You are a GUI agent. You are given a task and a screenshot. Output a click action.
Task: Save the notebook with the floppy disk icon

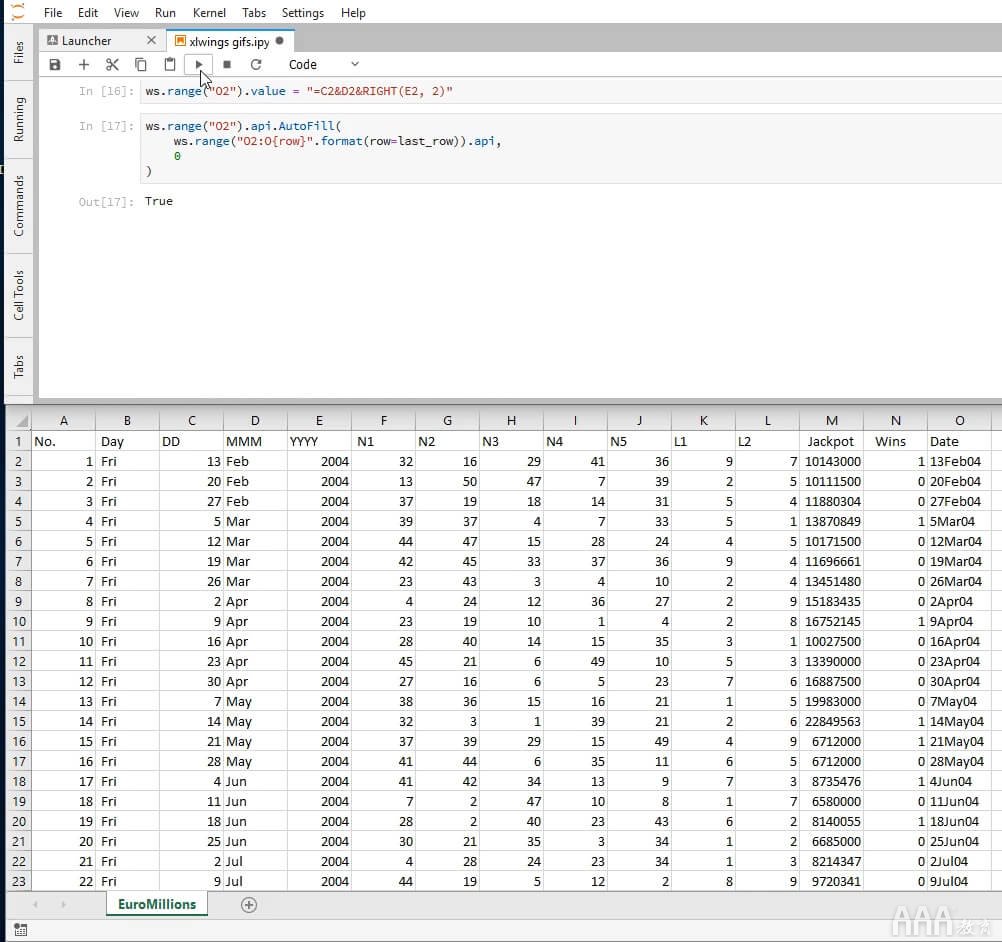click(55, 65)
